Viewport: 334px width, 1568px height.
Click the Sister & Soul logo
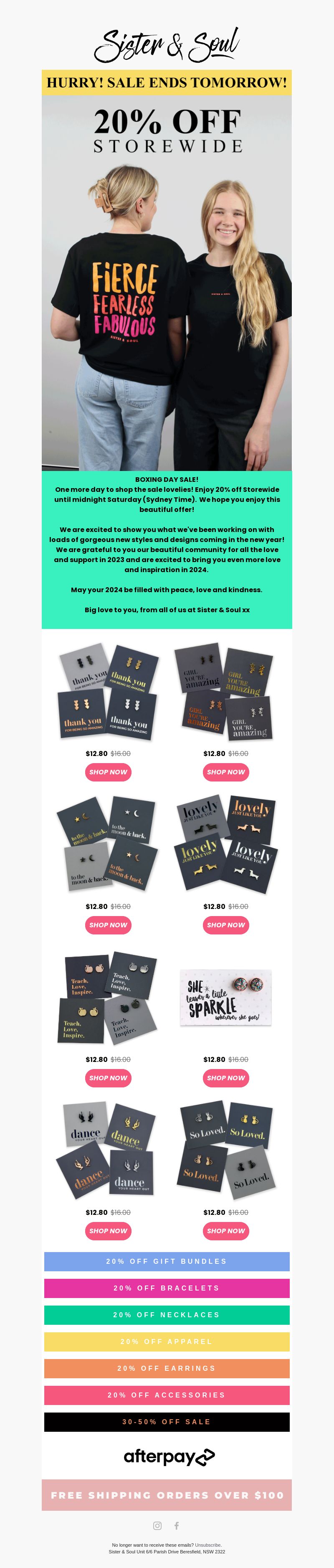(167, 44)
